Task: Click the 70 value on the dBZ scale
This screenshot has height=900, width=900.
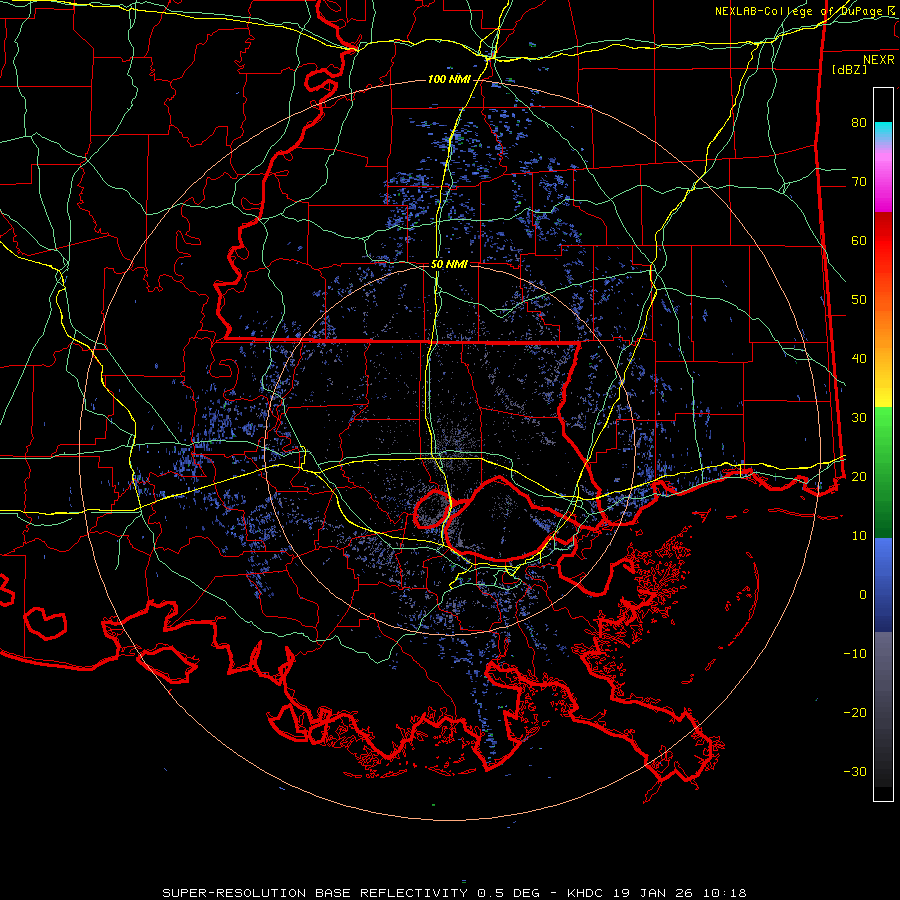Action: tap(859, 182)
